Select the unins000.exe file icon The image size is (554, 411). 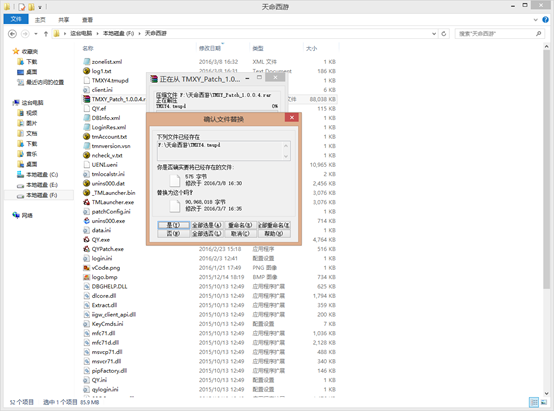pyautogui.click(x=87, y=221)
